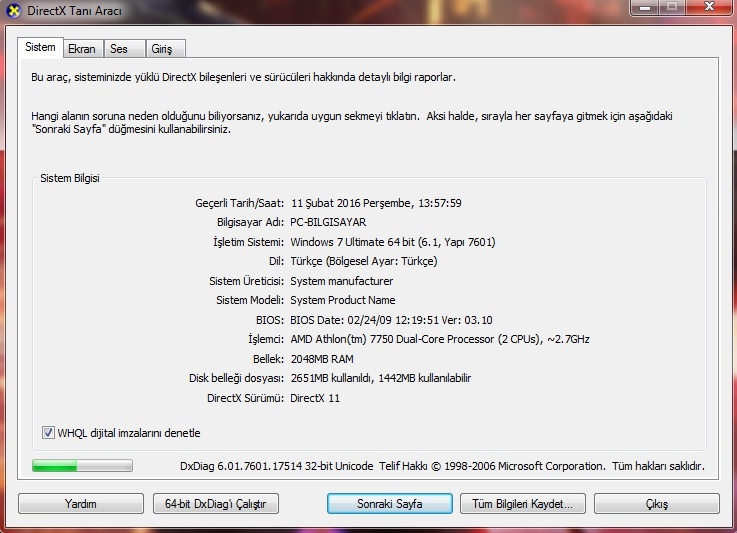Click the Çıkış button

(657, 504)
